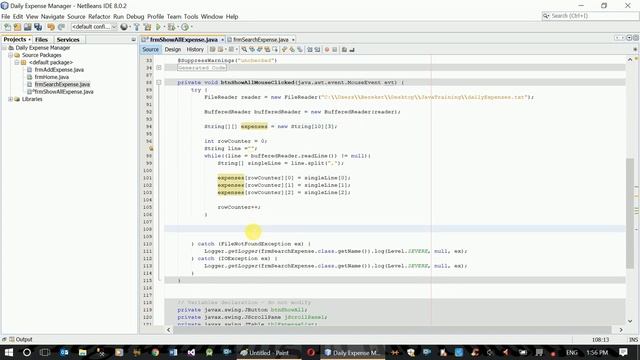
Task: Open Untitled - Paint from the taskbar
Action: click(269, 353)
